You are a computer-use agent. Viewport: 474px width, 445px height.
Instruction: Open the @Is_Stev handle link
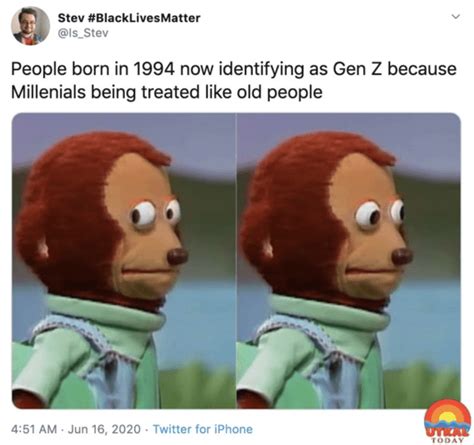[83, 33]
